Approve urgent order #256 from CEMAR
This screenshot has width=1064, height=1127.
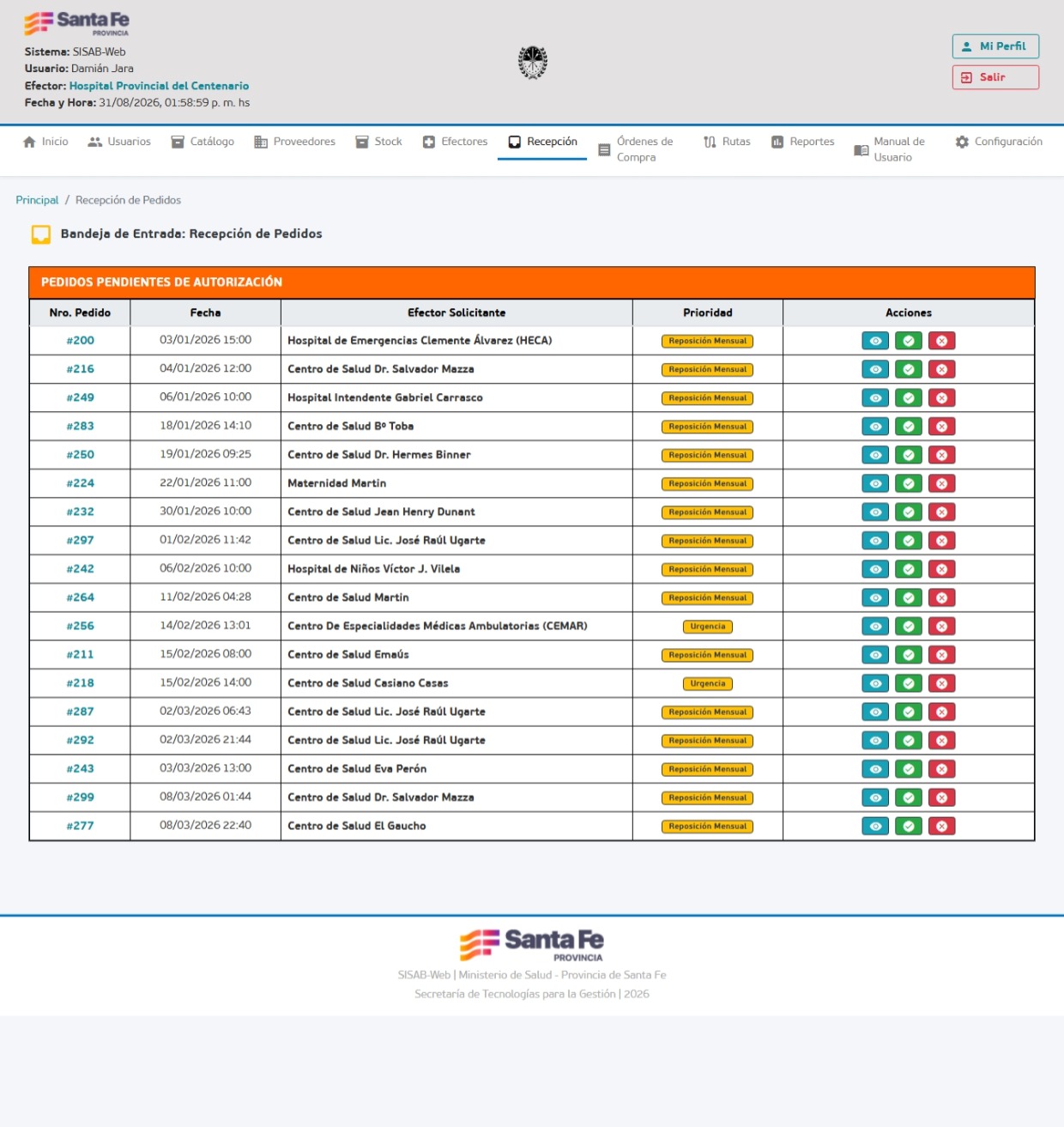[909, 627]
